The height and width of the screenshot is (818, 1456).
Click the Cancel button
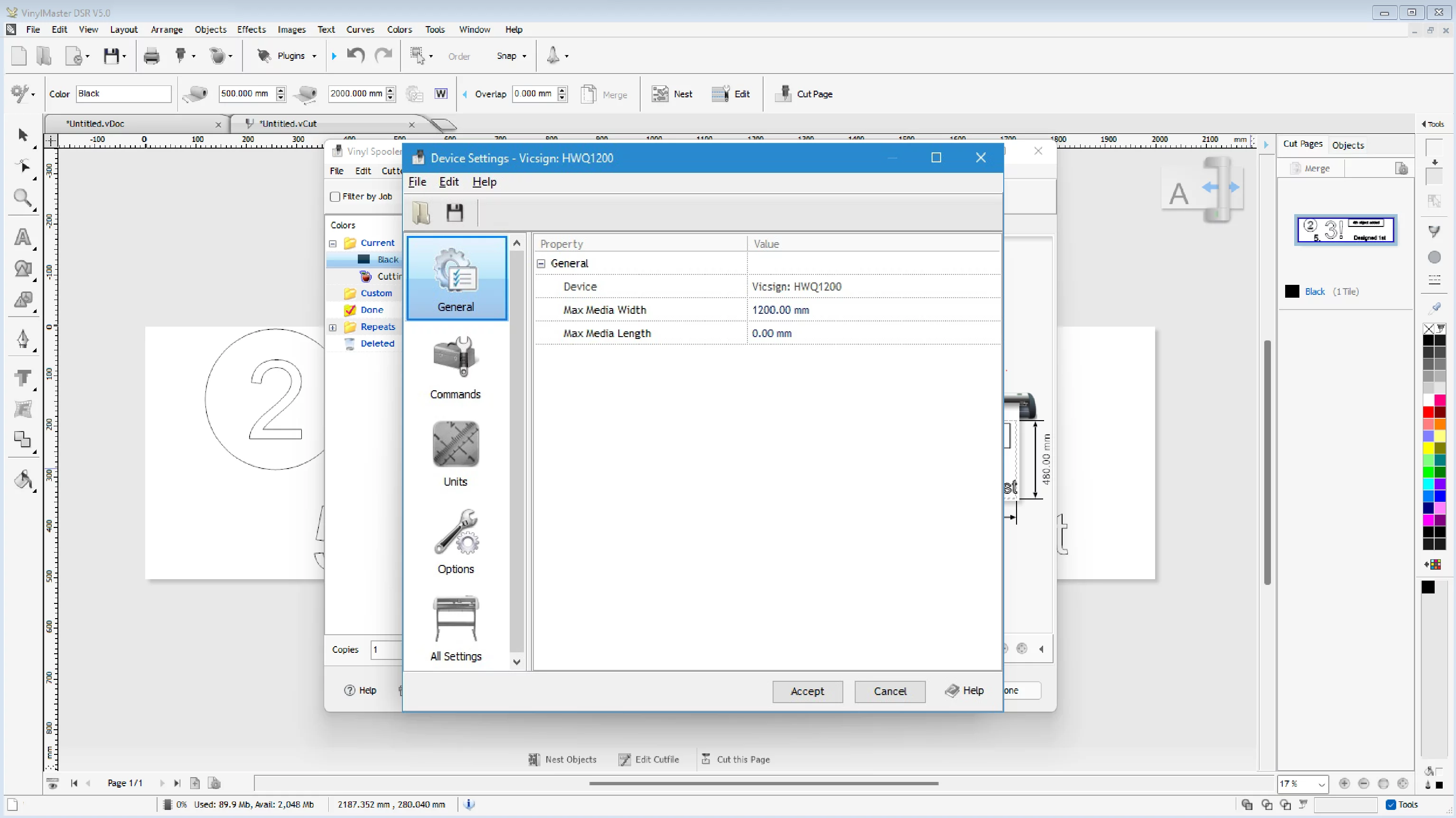click(x=890, y=691)
